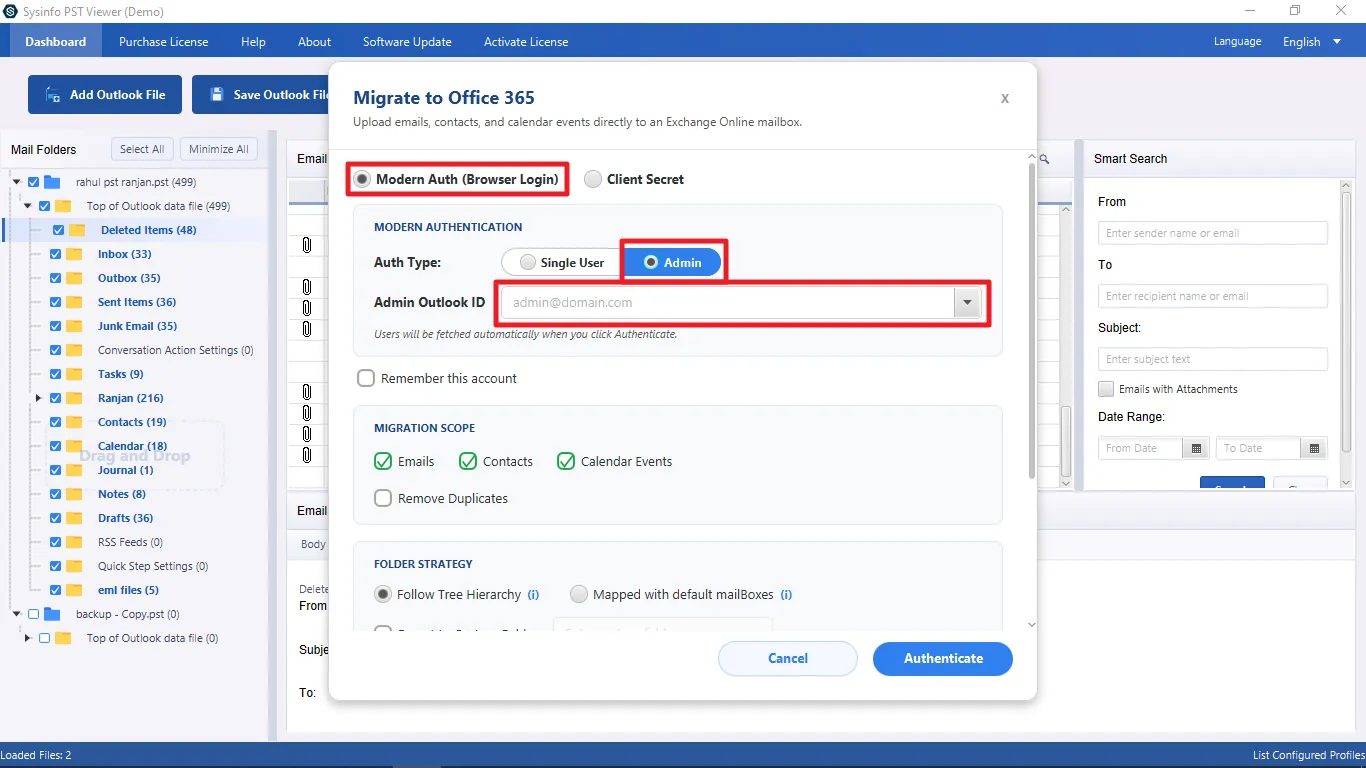Open the To Date calendar picker icon
Image resolution: width=1366 pixels, height=768 pixels.
(x=1314, y=449)
